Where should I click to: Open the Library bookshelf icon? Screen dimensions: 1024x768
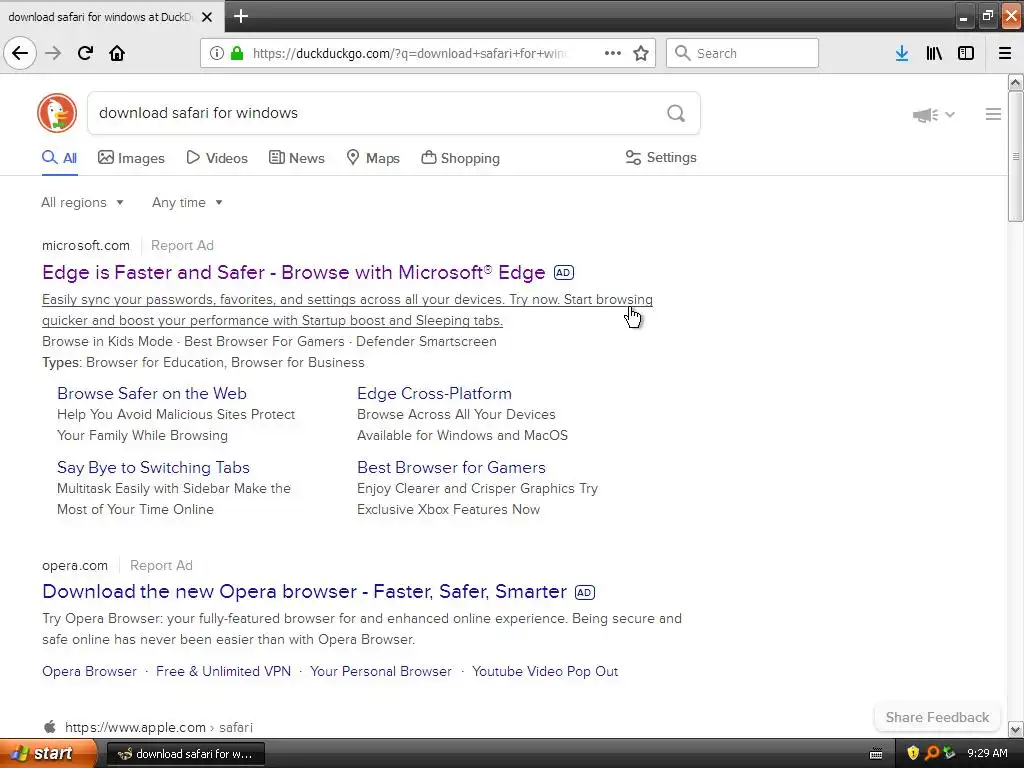click(934, 53)
